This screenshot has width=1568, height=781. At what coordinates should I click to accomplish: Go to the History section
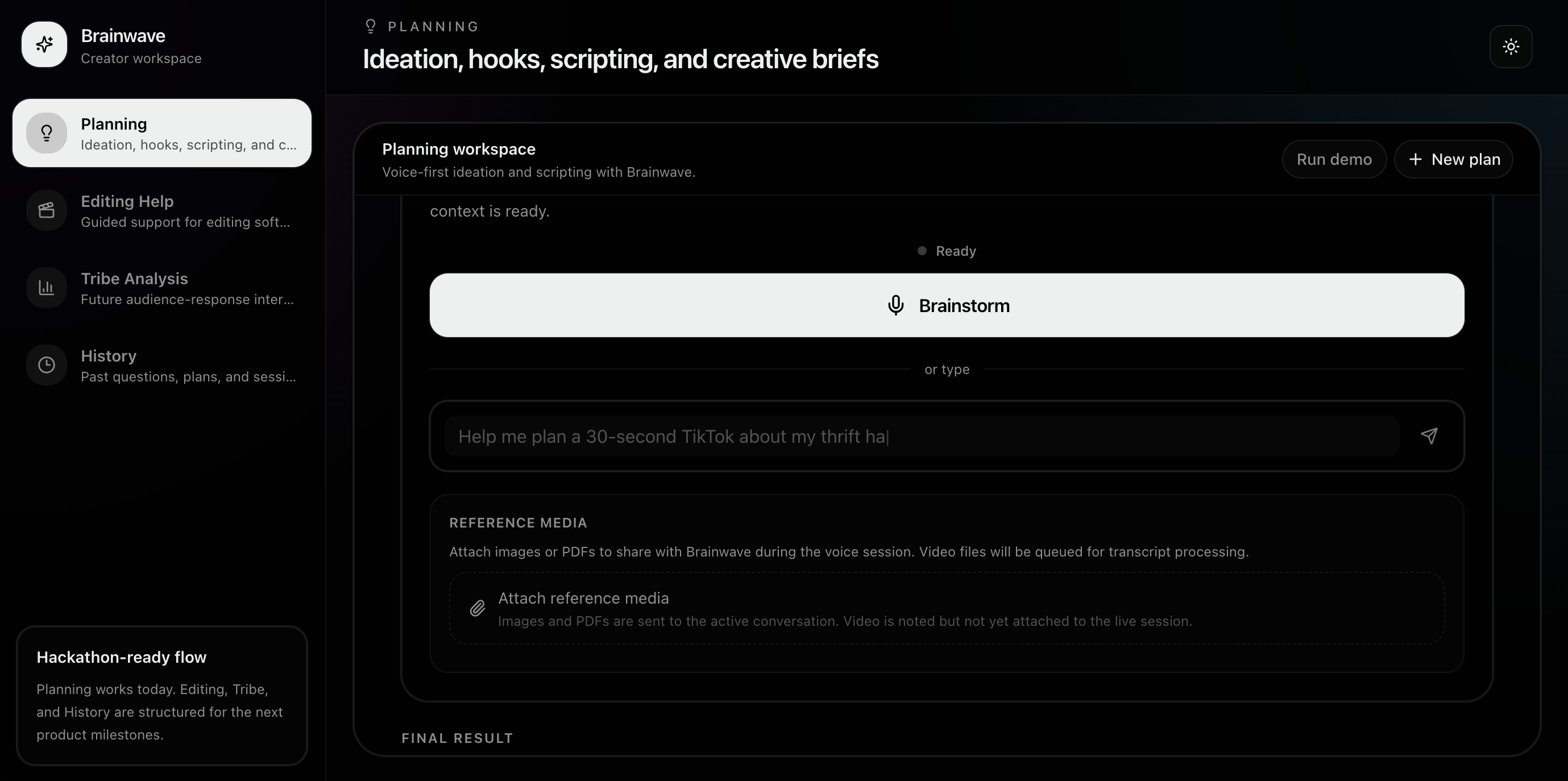click(162, 365)
